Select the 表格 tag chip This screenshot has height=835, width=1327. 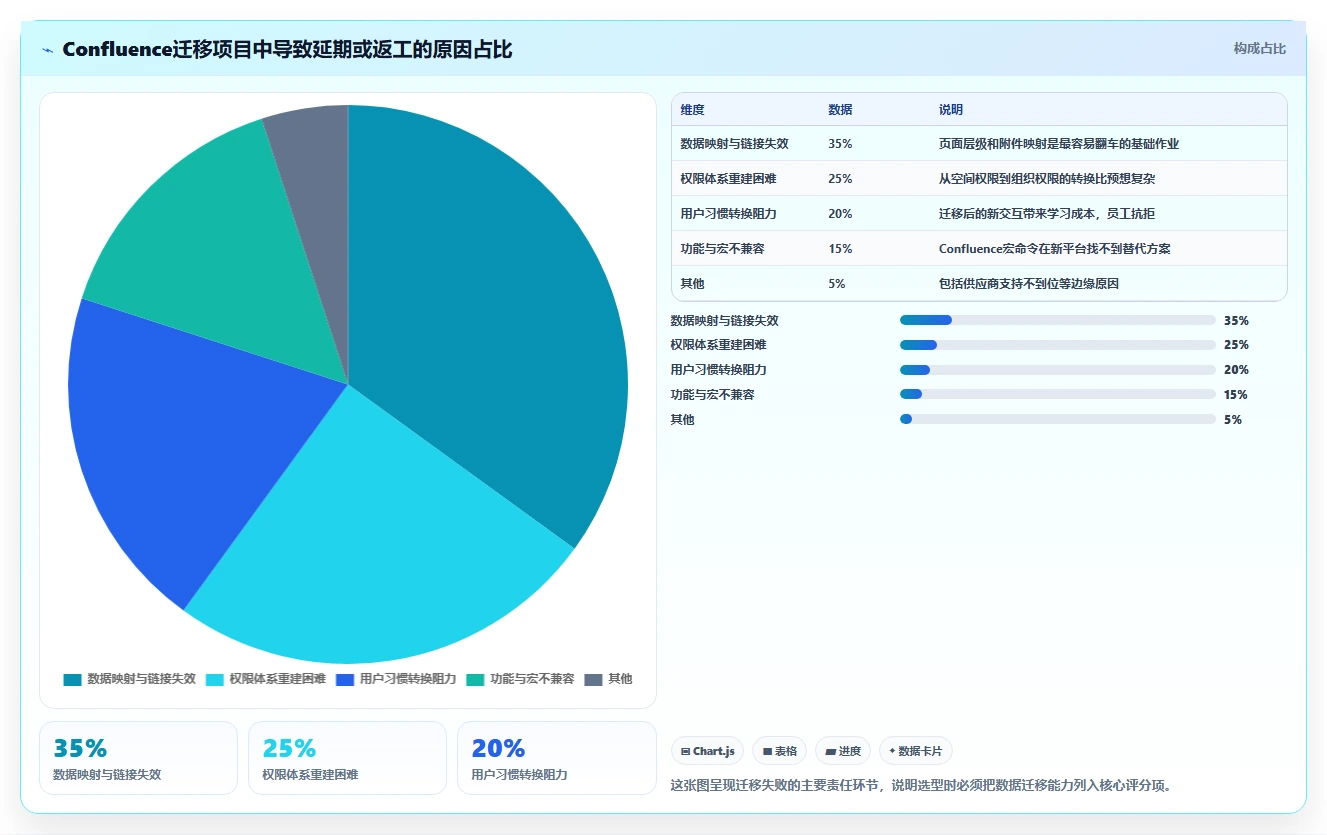780,751
